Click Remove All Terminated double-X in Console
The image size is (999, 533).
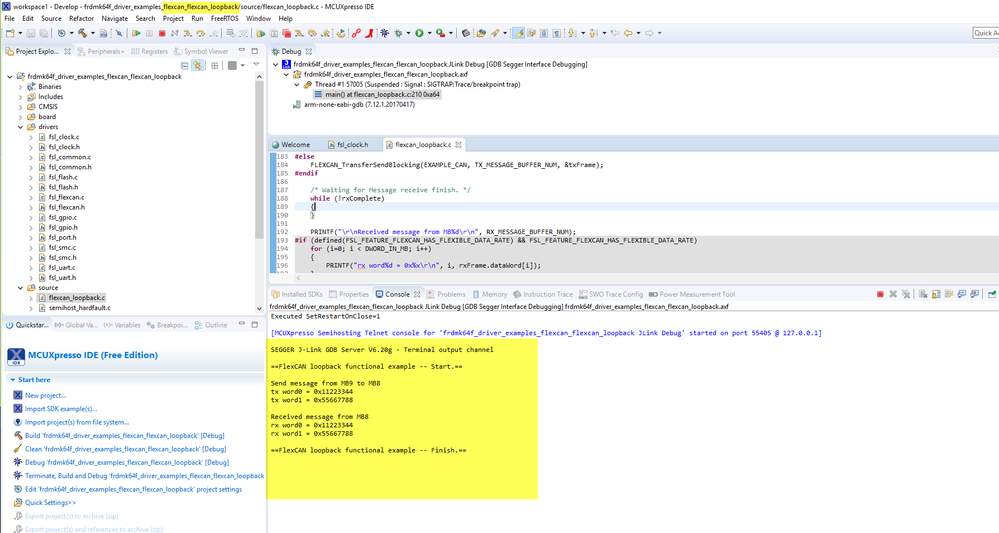click(905, 294)
